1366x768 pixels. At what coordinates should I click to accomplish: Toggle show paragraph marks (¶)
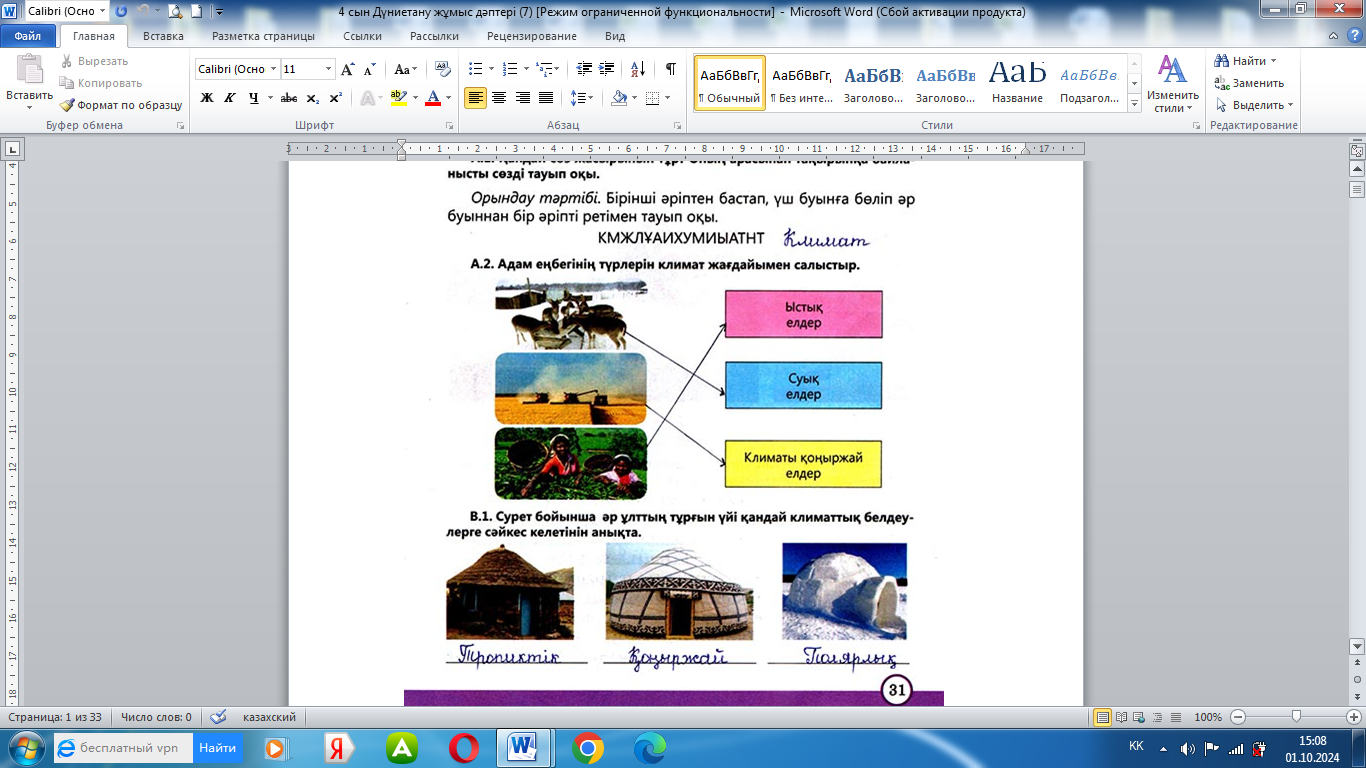pyautogui.click(x=670, y=69)
